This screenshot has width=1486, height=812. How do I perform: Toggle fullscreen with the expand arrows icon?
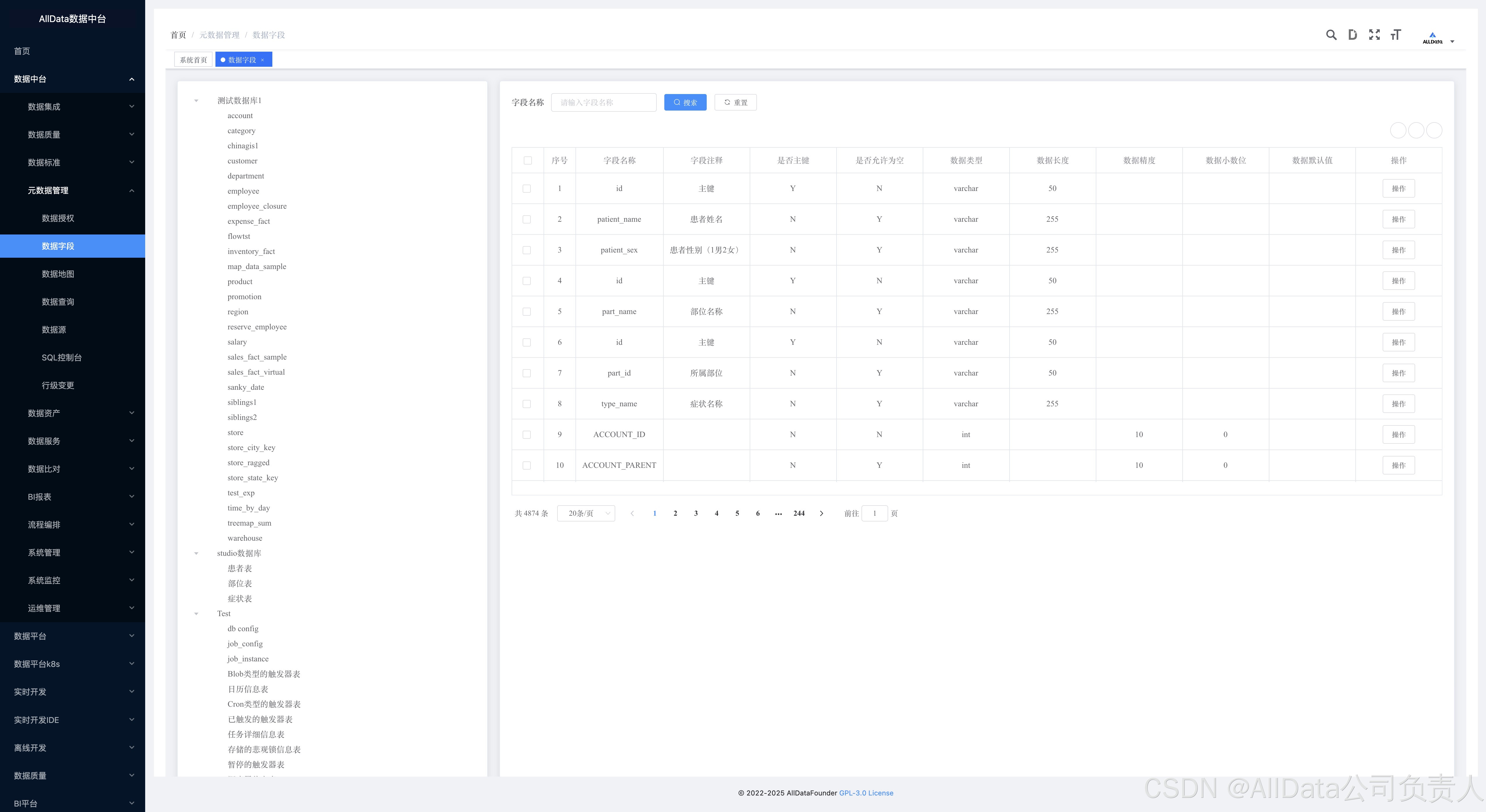pyautogui.click(x=1374, y=35)
